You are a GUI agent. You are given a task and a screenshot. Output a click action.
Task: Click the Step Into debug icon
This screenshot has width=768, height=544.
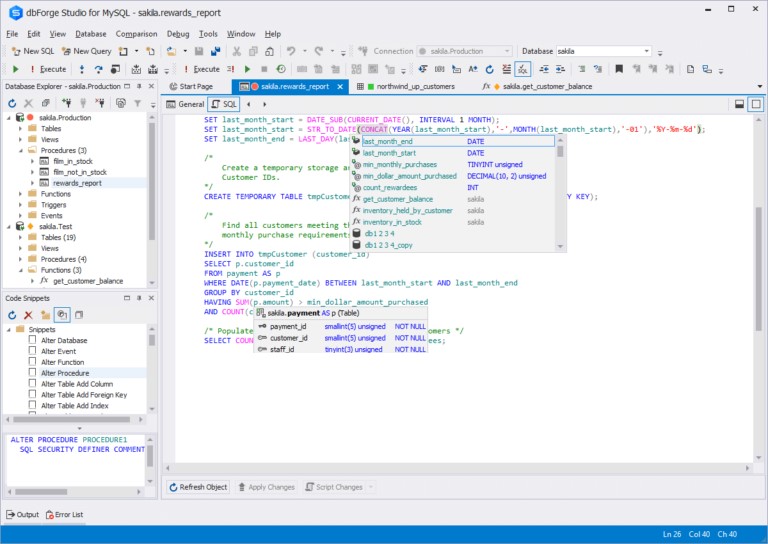pyautogui.click(x=81, y=69)
